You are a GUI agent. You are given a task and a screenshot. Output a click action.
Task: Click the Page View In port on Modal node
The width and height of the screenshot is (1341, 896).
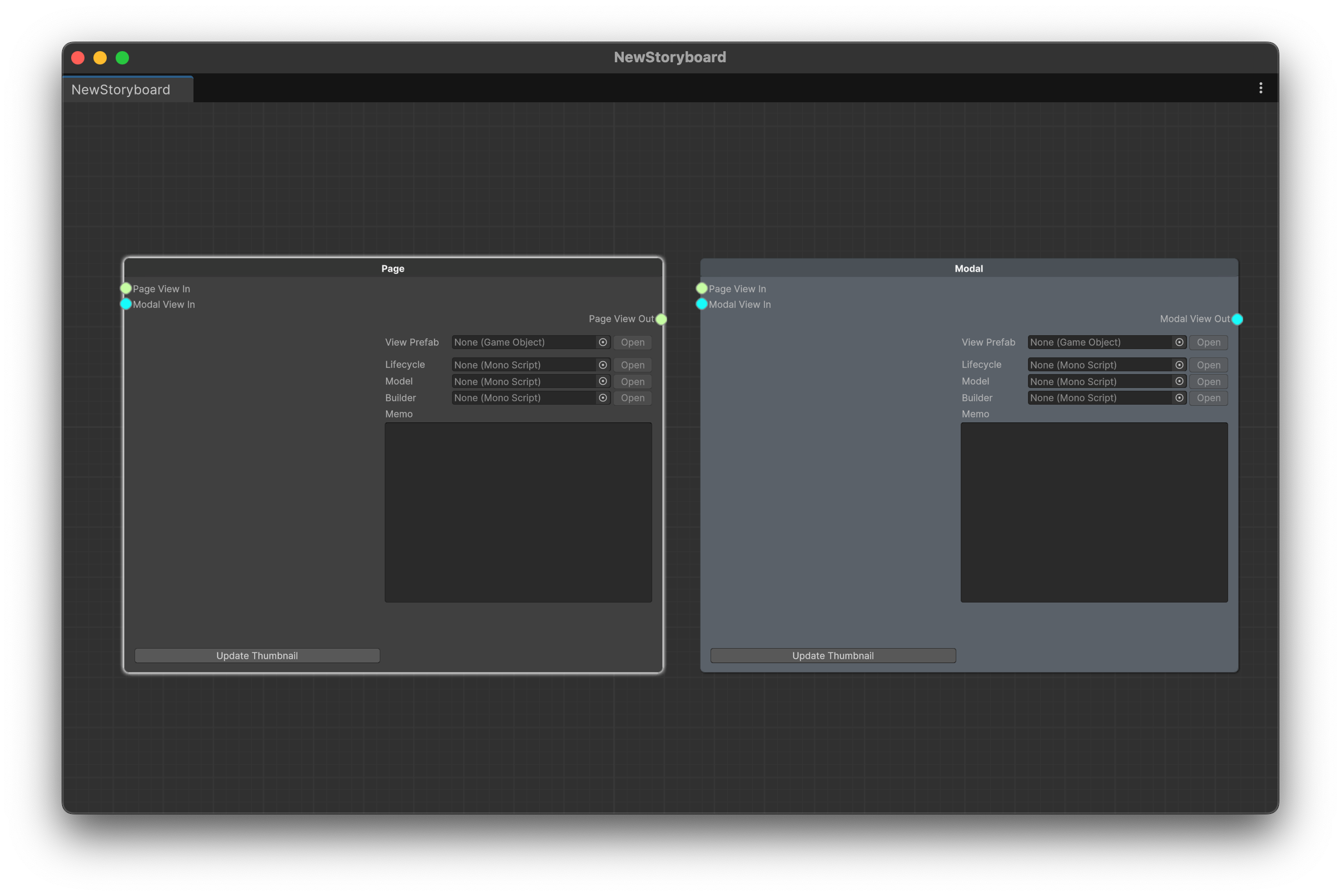click(702, 288)
